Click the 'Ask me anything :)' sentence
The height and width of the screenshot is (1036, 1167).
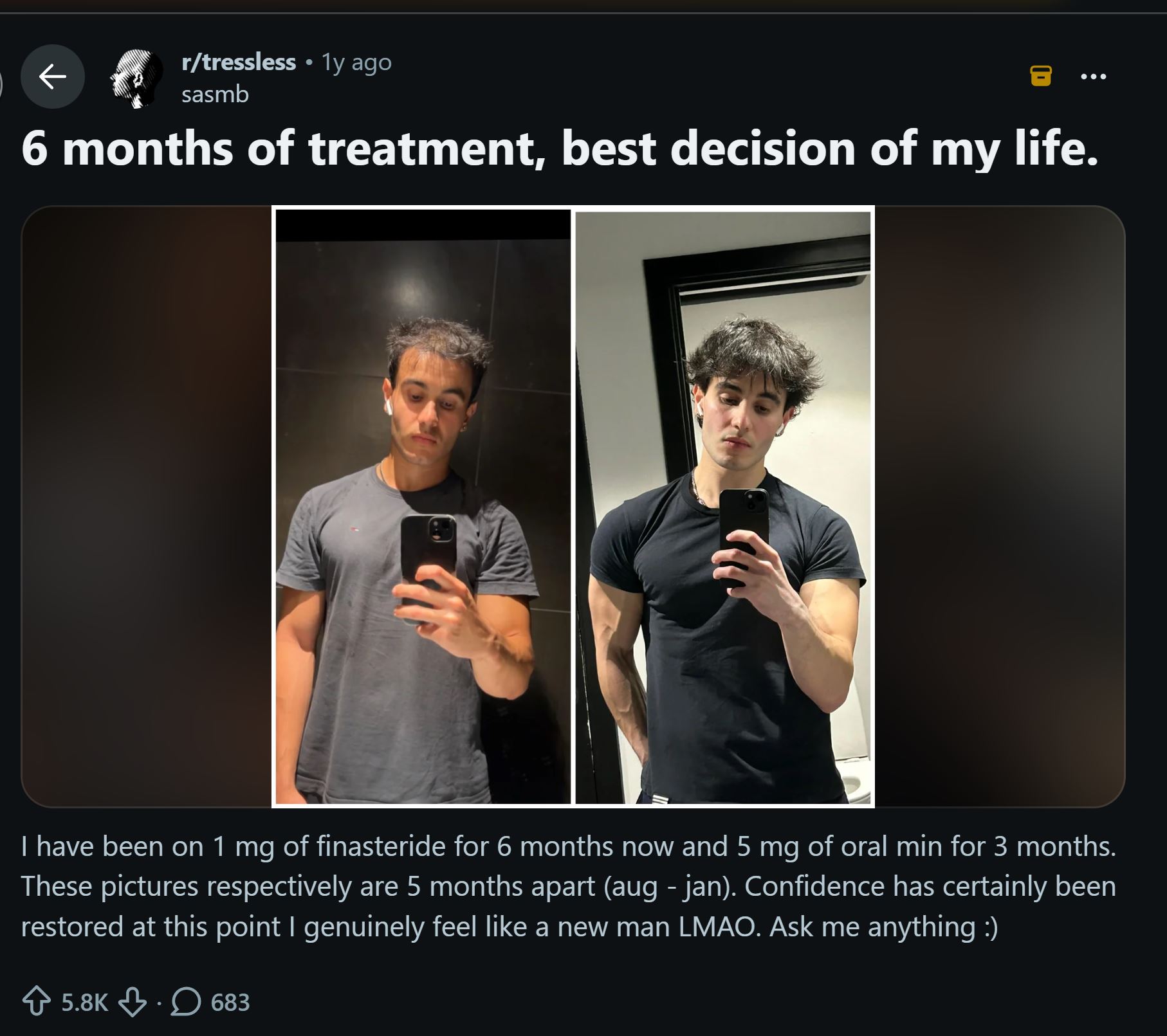click(884, 927)
